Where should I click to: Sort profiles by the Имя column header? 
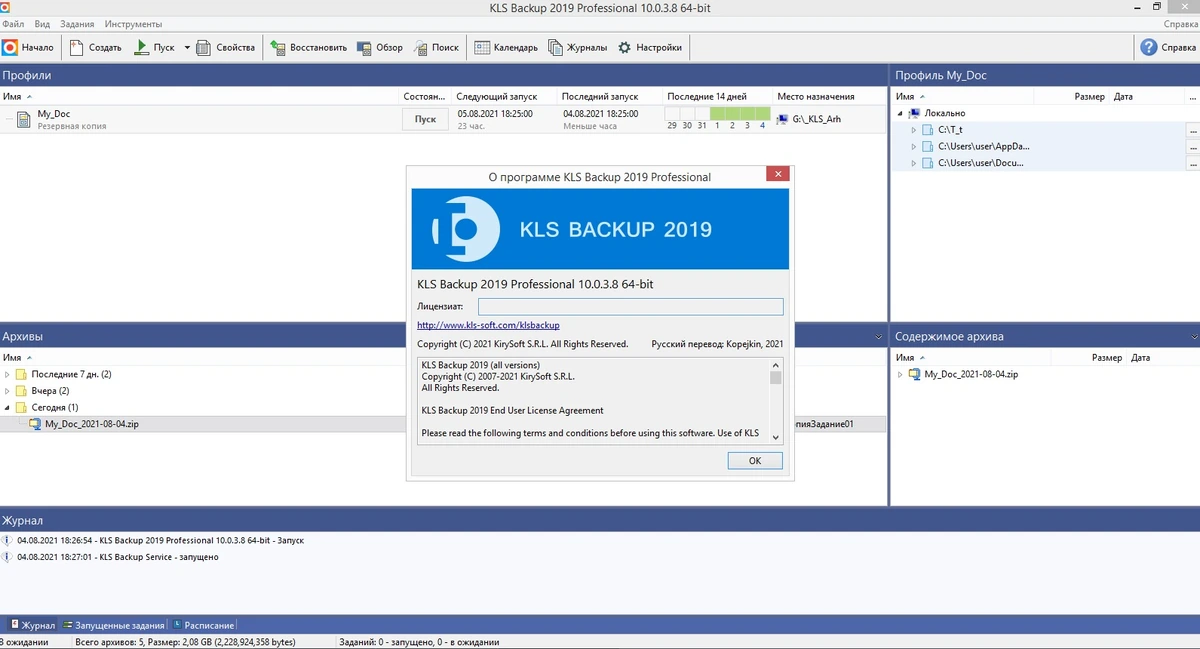pyautogui.click(x=12, y=96)
